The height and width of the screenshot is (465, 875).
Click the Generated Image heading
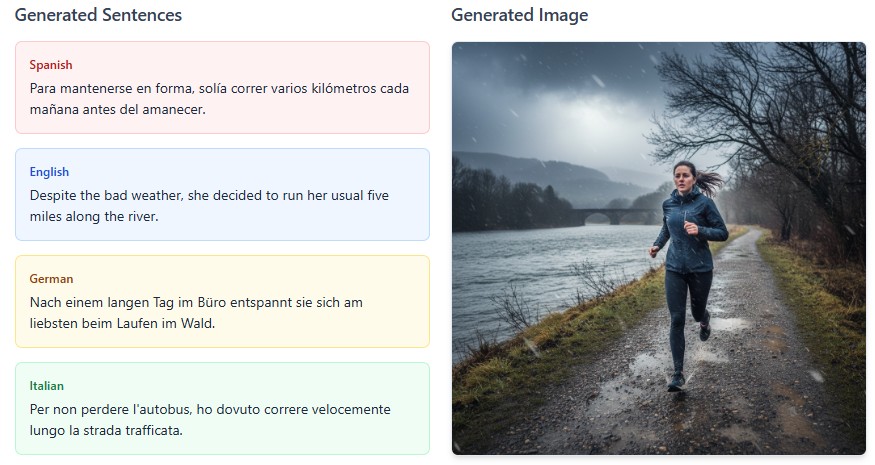[519, 15]
